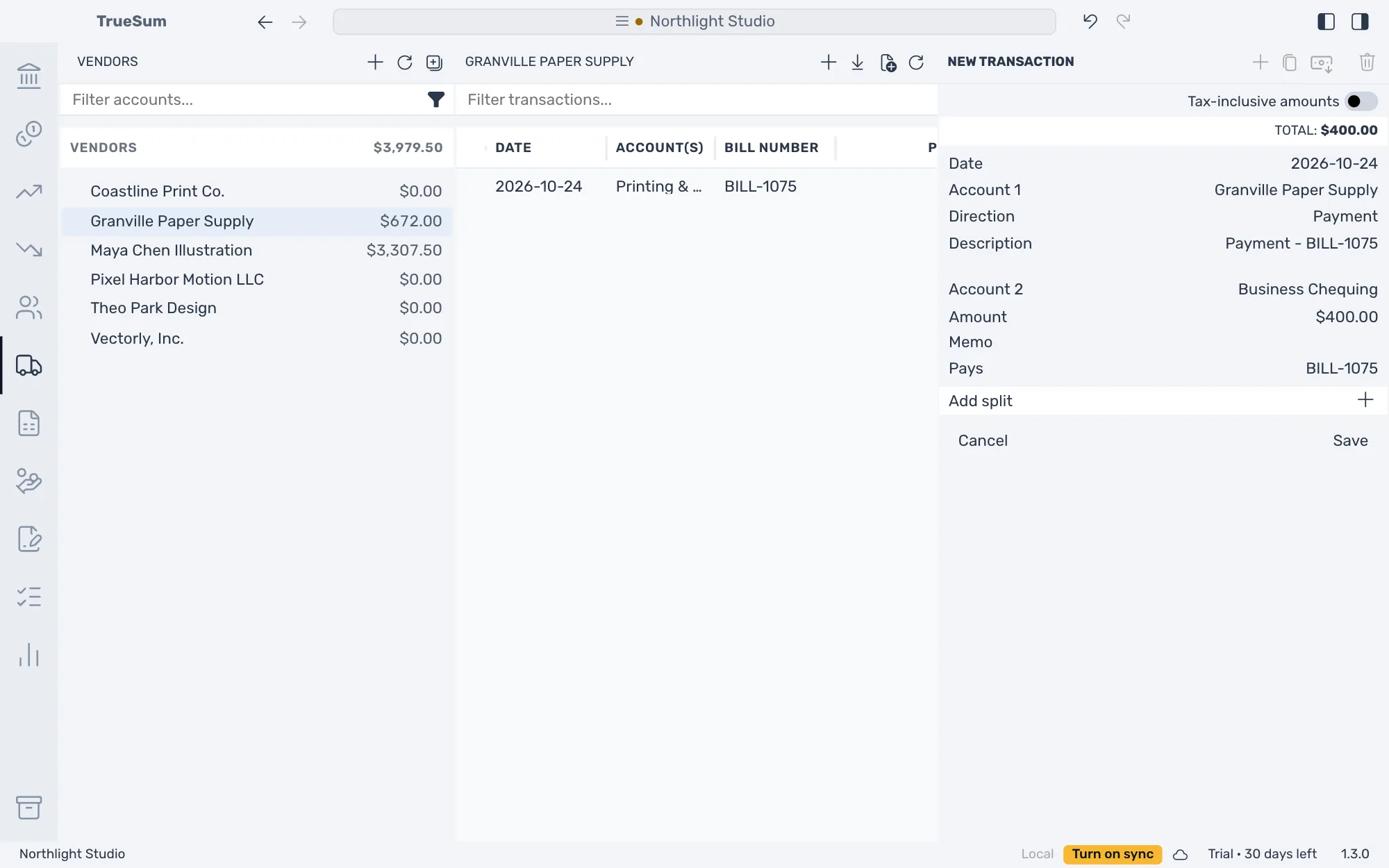The height and width of the screenshot is (868, 1389).
Task: Toggle the left sidebar panel icon
Action: (x=1326, y=22)
